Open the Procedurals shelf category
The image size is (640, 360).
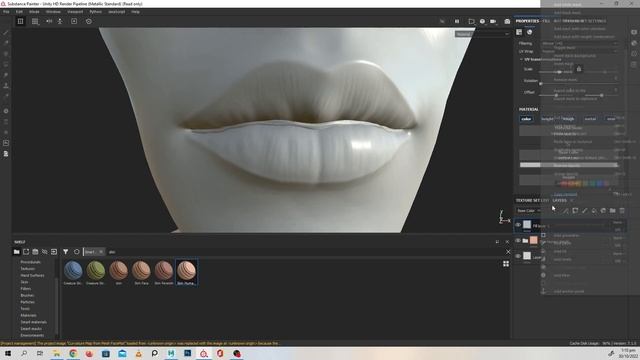(30, 262)
